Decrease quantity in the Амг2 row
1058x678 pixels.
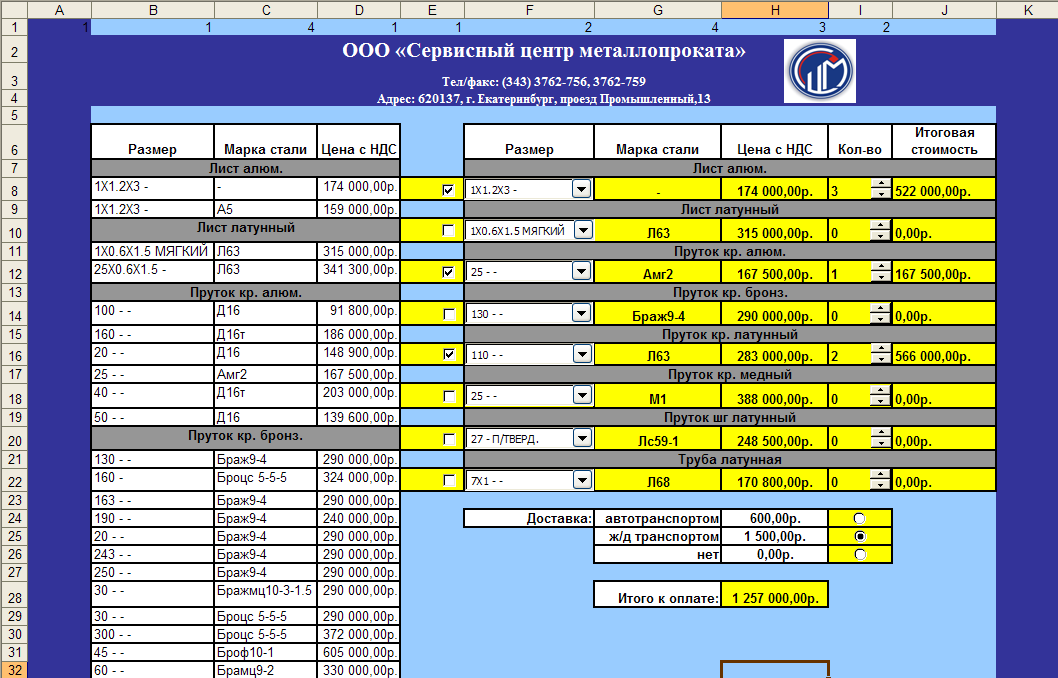click(x=880, y=277)
